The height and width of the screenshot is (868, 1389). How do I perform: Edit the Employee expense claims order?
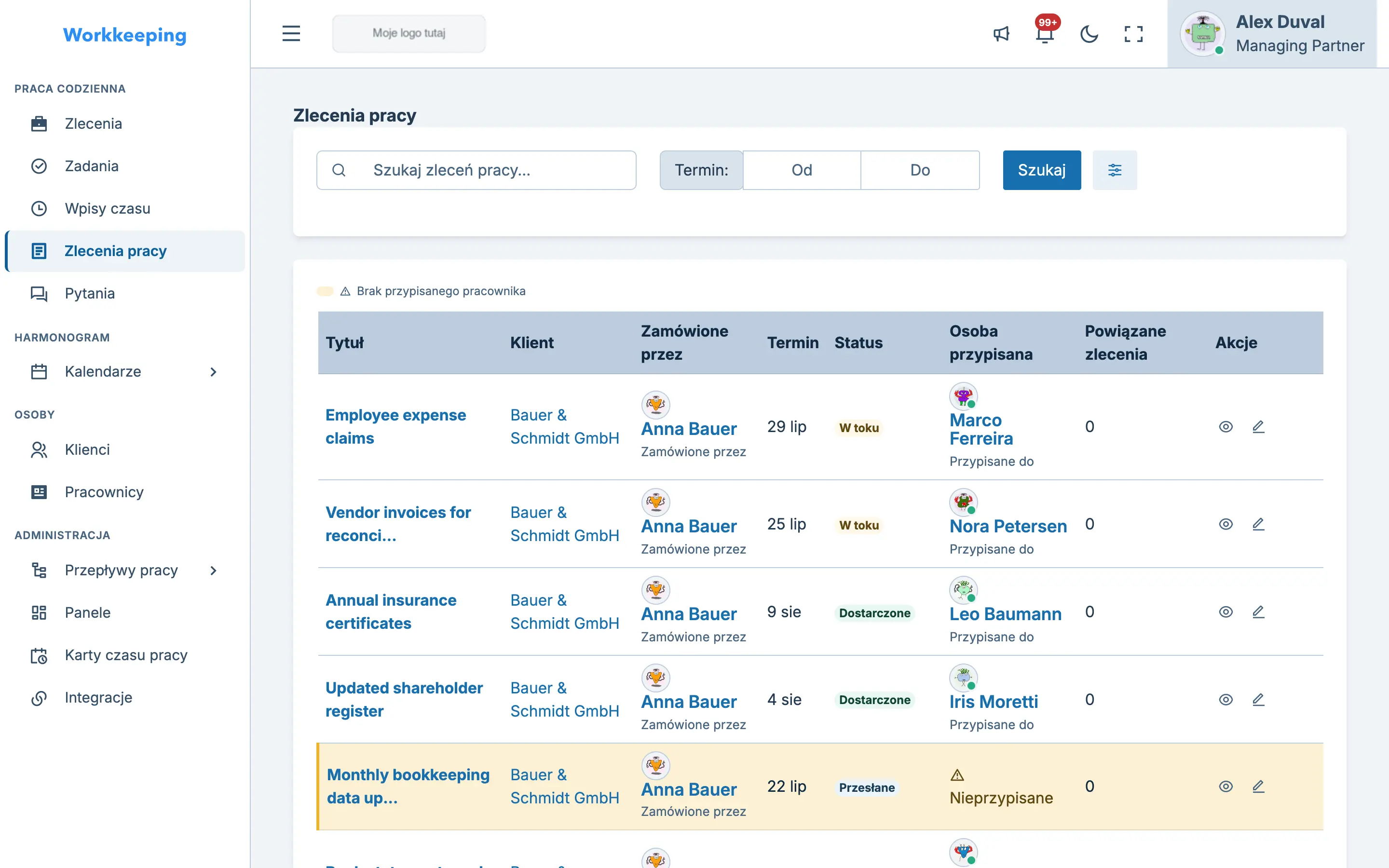coord(1258,427)
